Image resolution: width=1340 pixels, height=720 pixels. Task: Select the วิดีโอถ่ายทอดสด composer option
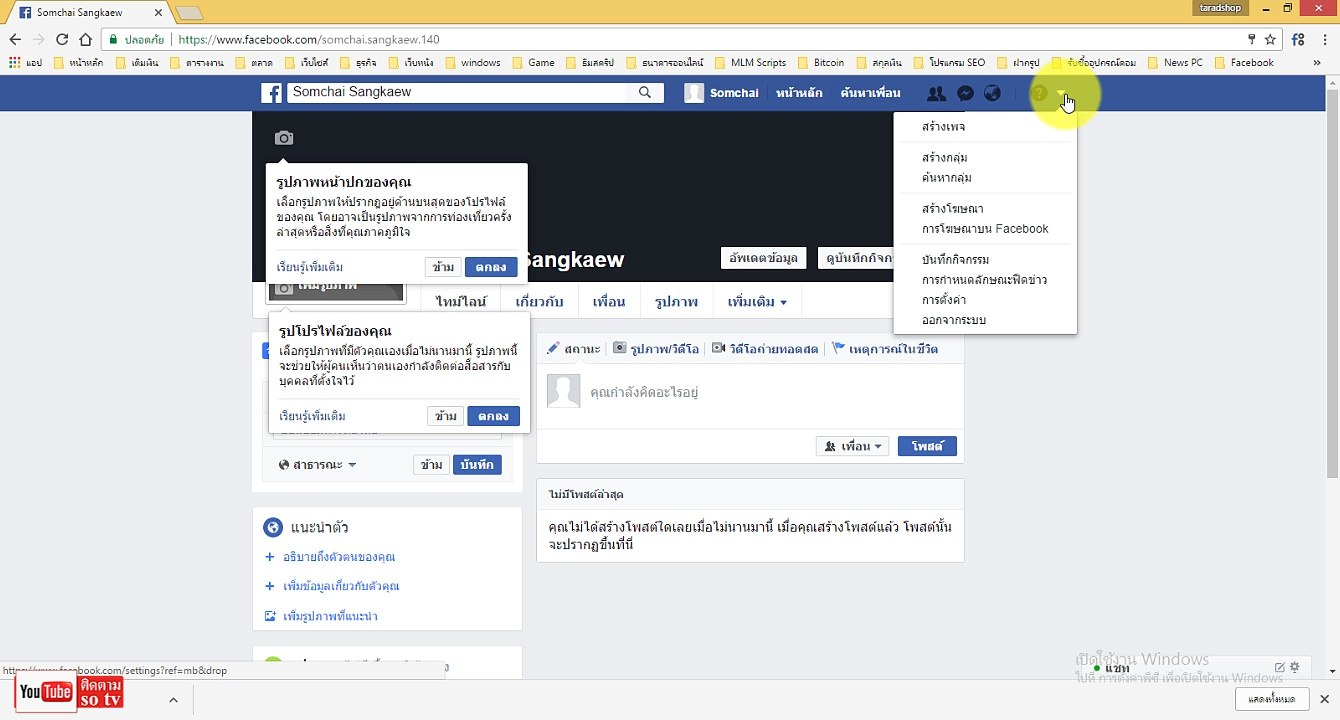[765, 349]
